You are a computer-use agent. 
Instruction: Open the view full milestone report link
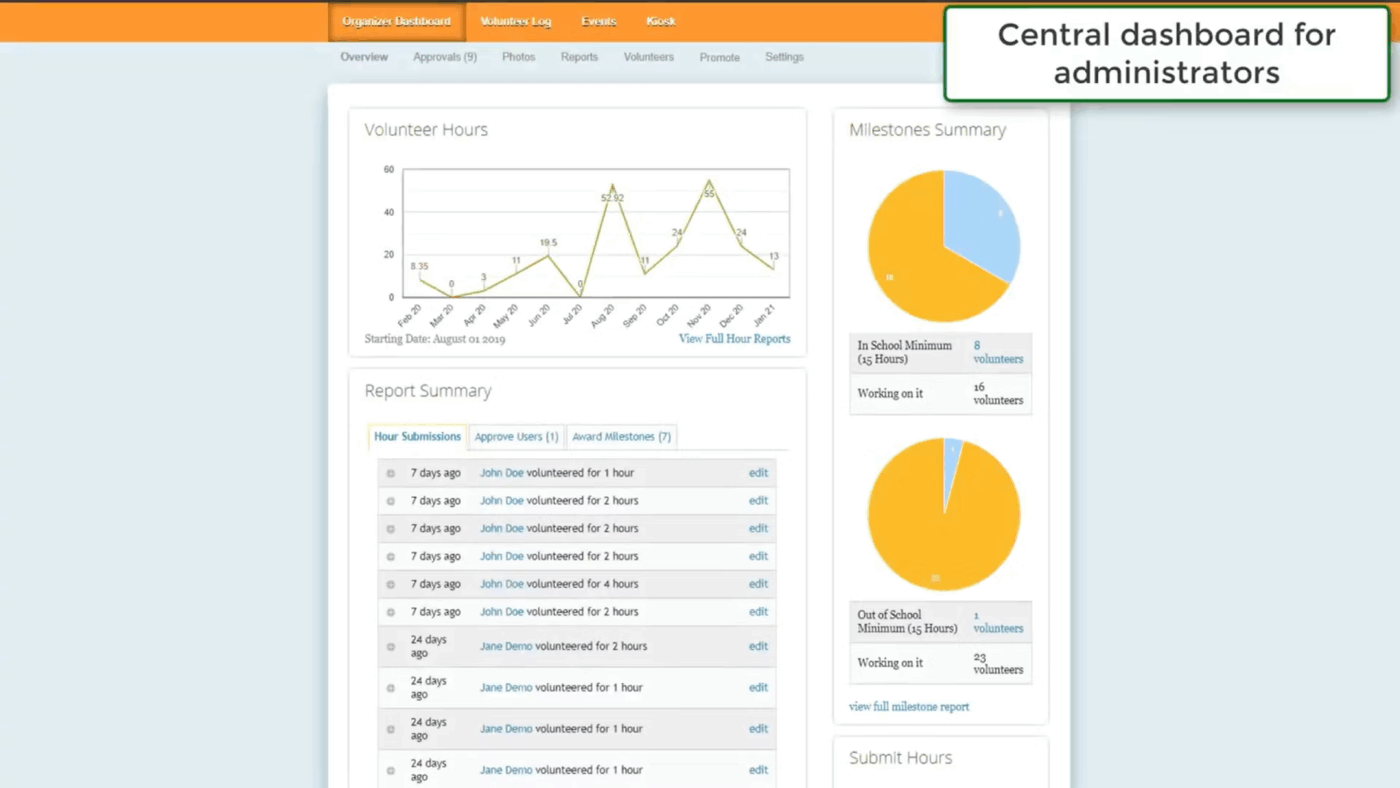[x=908, y=706]
